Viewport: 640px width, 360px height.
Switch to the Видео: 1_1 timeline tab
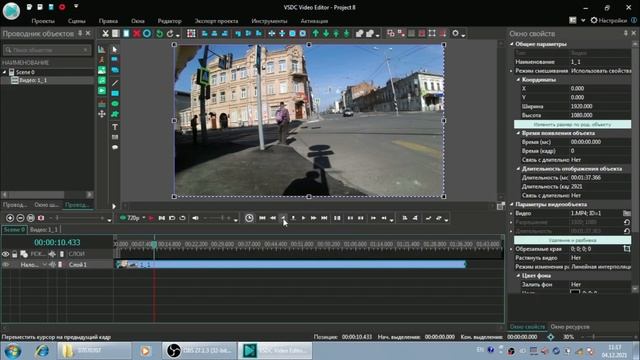pos(44,229)
